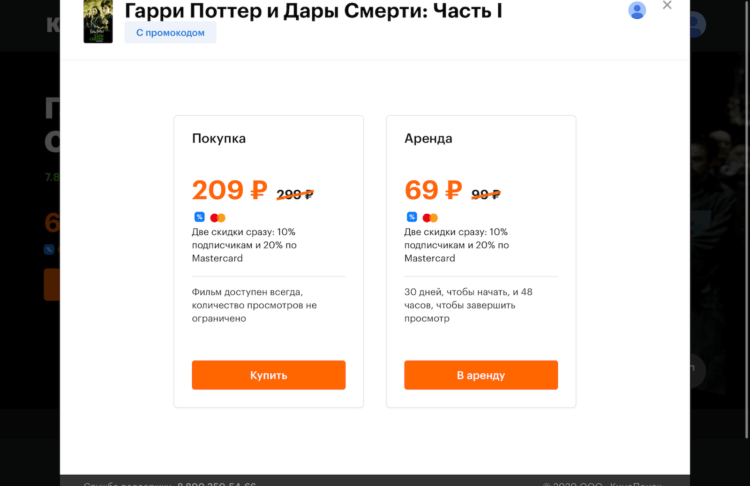This screenshot has height=486, width=750.
Task: Click the Mastercard logo under purchase price
Action: pos(218,218)
